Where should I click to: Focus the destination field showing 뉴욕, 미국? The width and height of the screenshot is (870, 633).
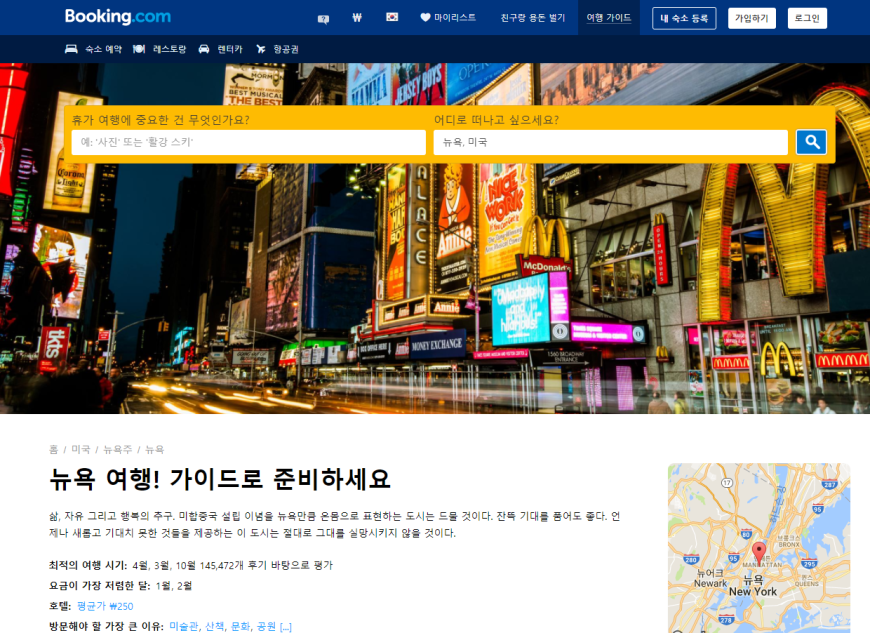pos(610,143)
